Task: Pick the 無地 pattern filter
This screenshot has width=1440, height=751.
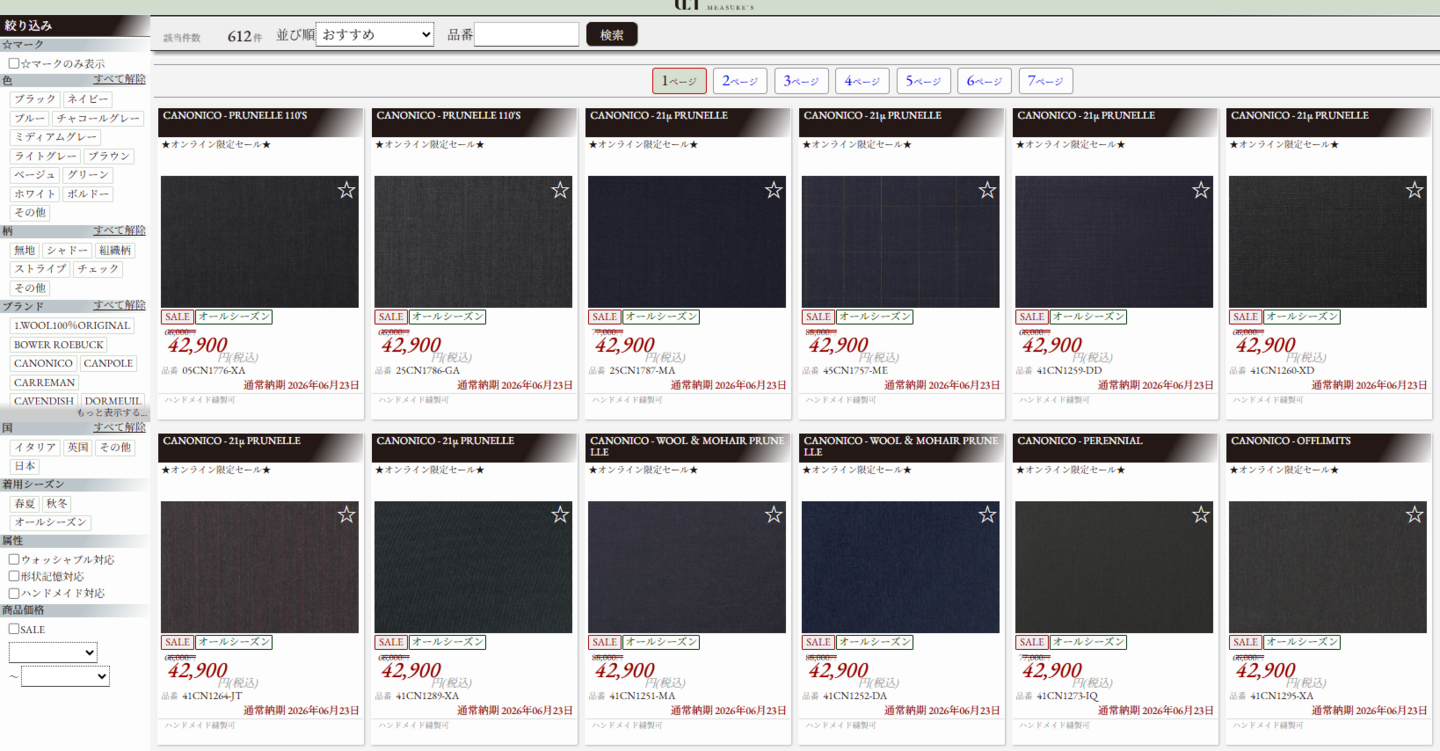Action: coord(25,250)
